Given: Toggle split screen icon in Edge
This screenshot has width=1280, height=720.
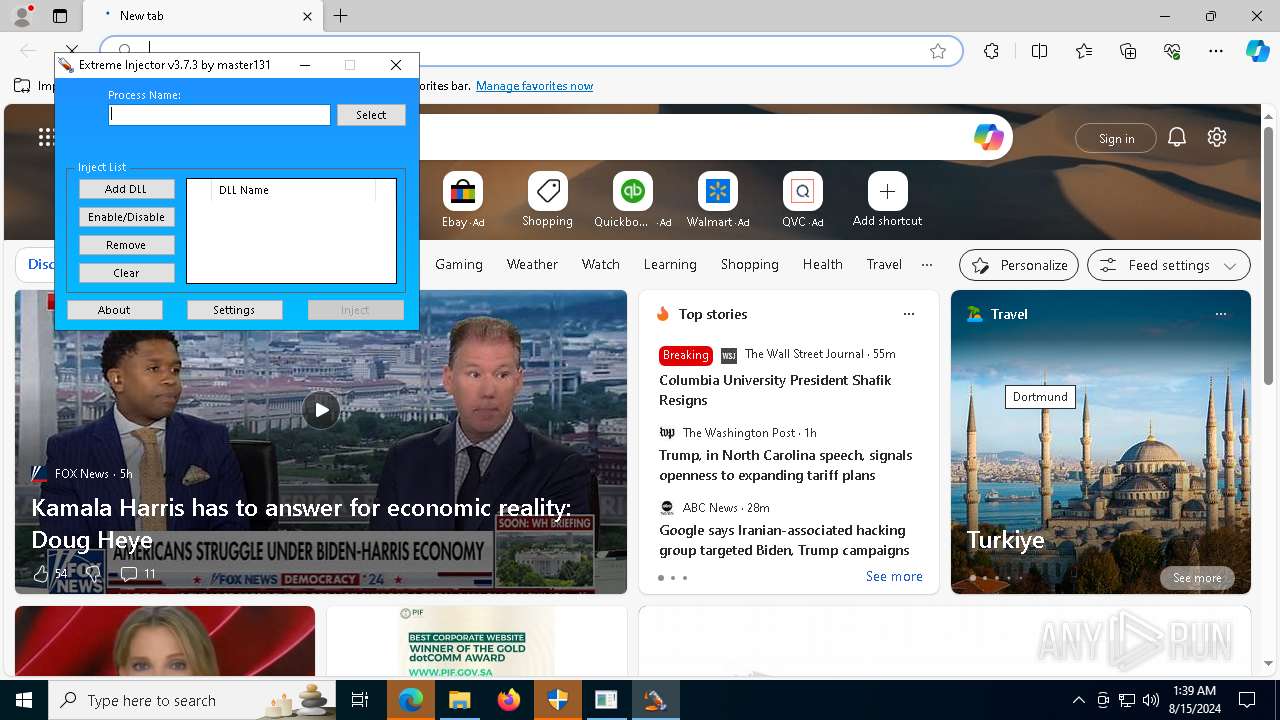Looking at the screenshot, I should tap(1039, 51).
